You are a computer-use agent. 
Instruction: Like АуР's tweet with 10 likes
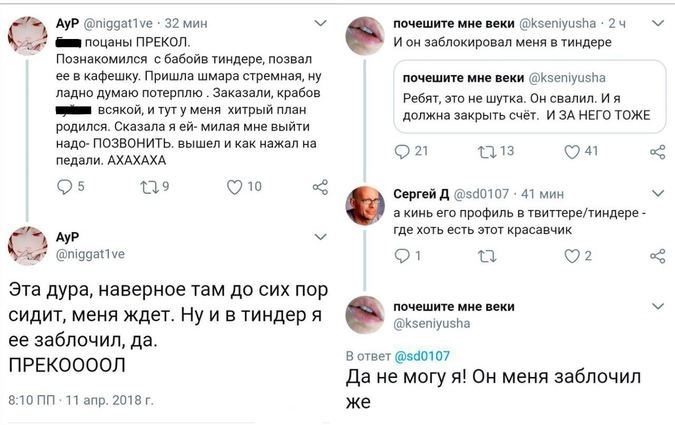pos(235,186)
